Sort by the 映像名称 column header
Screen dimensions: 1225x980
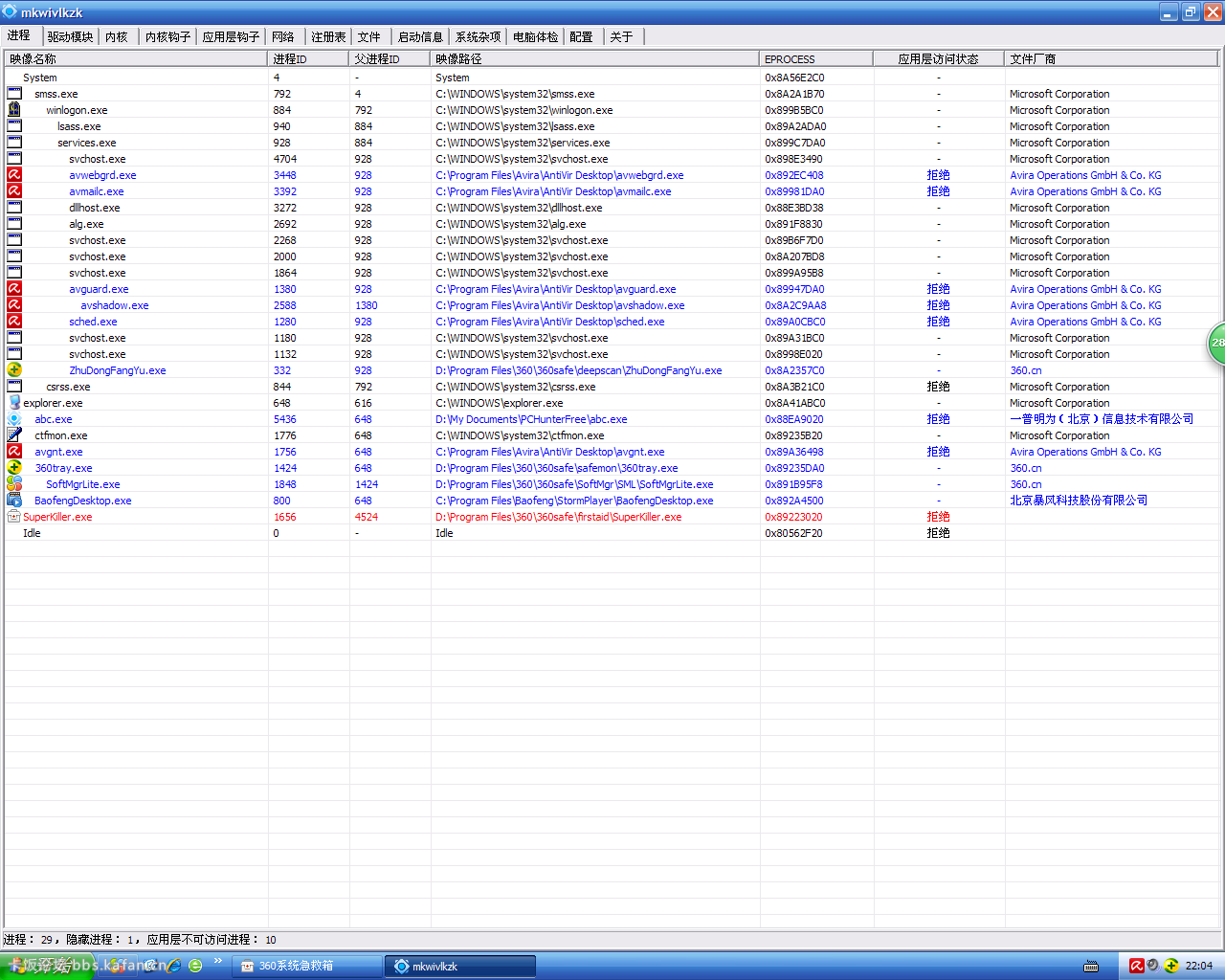pyautogui.click(x=137, y=58)
